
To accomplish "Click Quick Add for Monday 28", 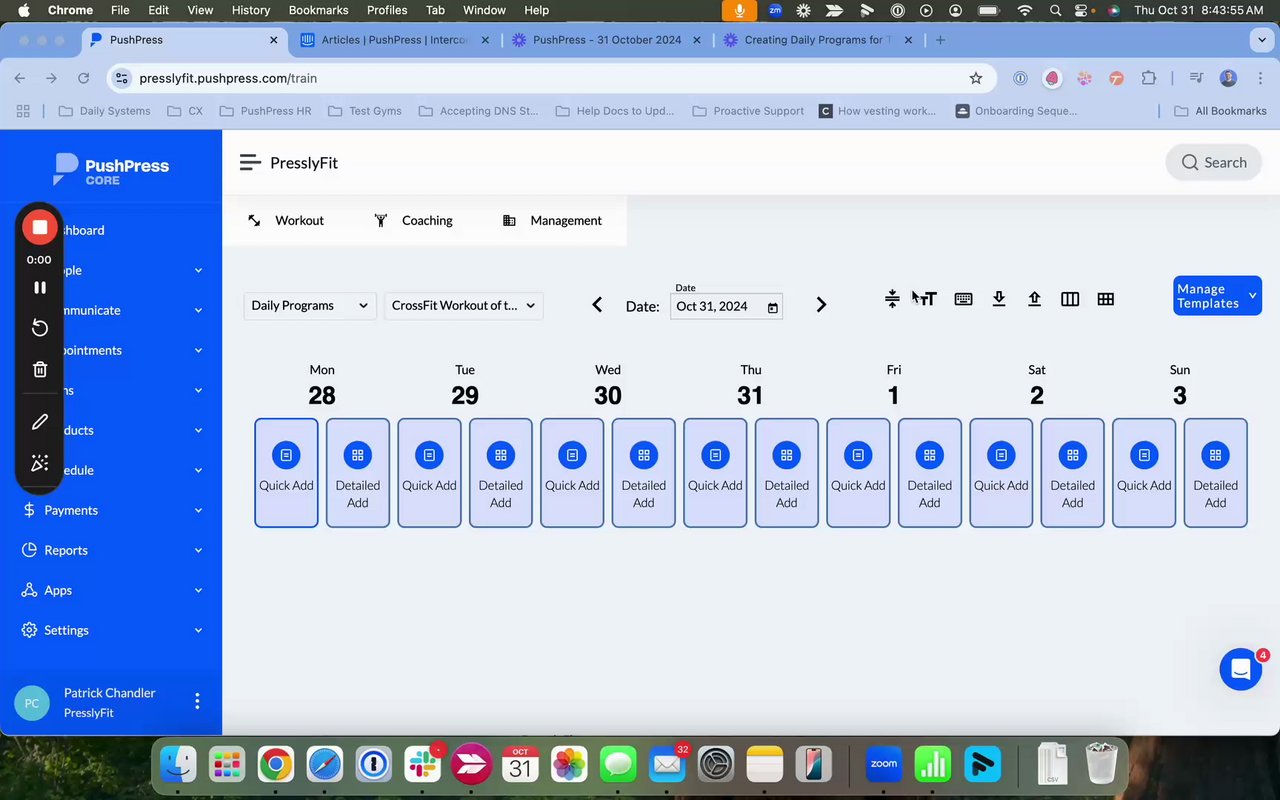I will [x=286, y=473].
